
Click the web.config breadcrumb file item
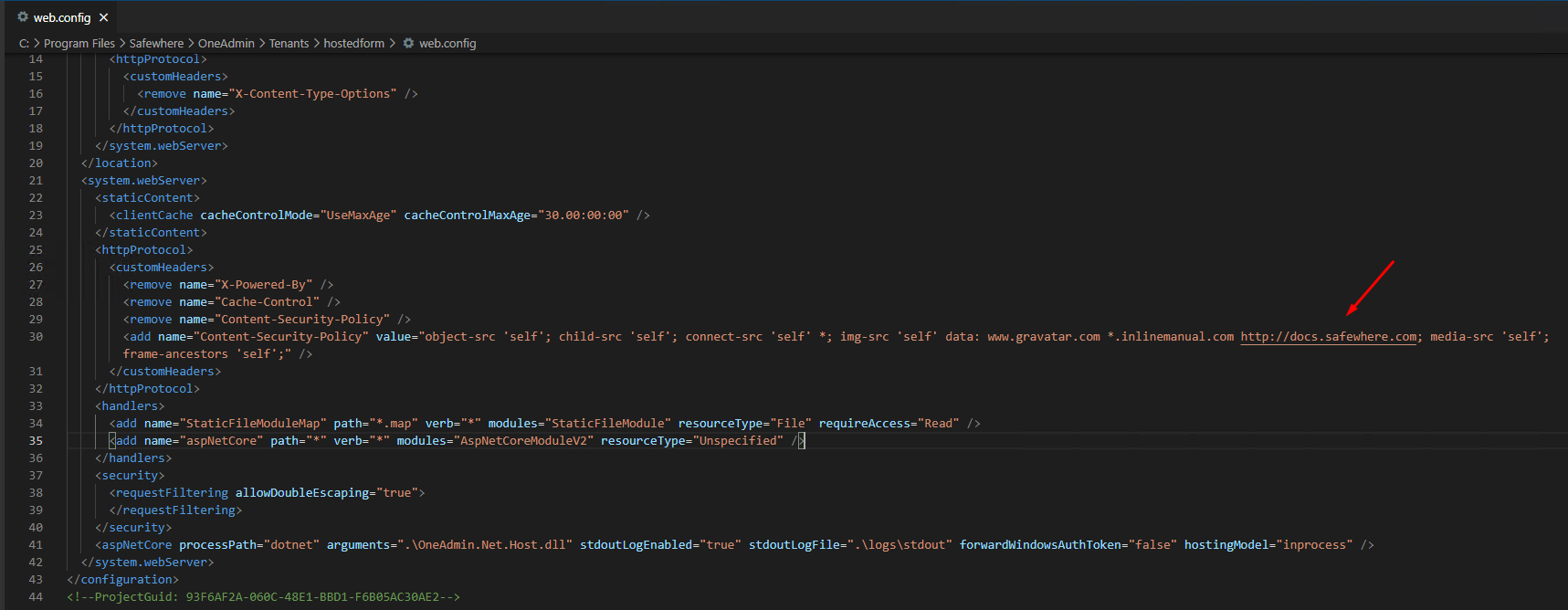[x=447, y=43]
